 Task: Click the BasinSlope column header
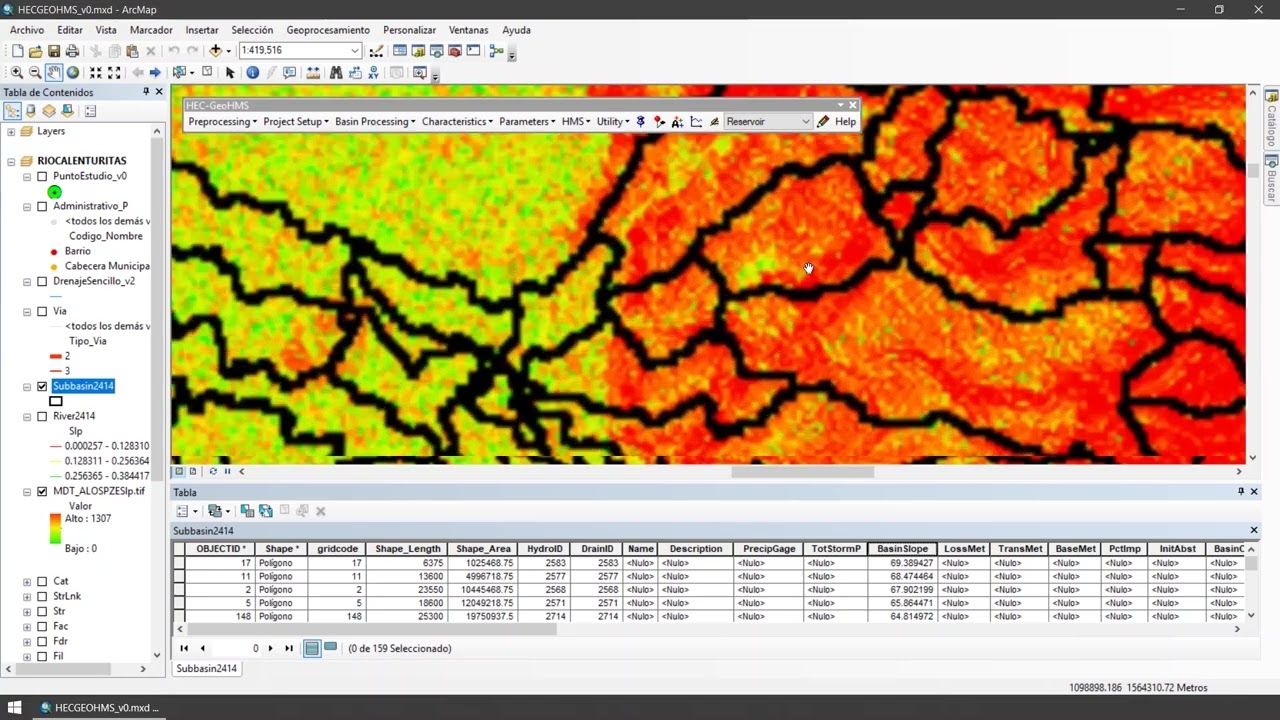902,549
